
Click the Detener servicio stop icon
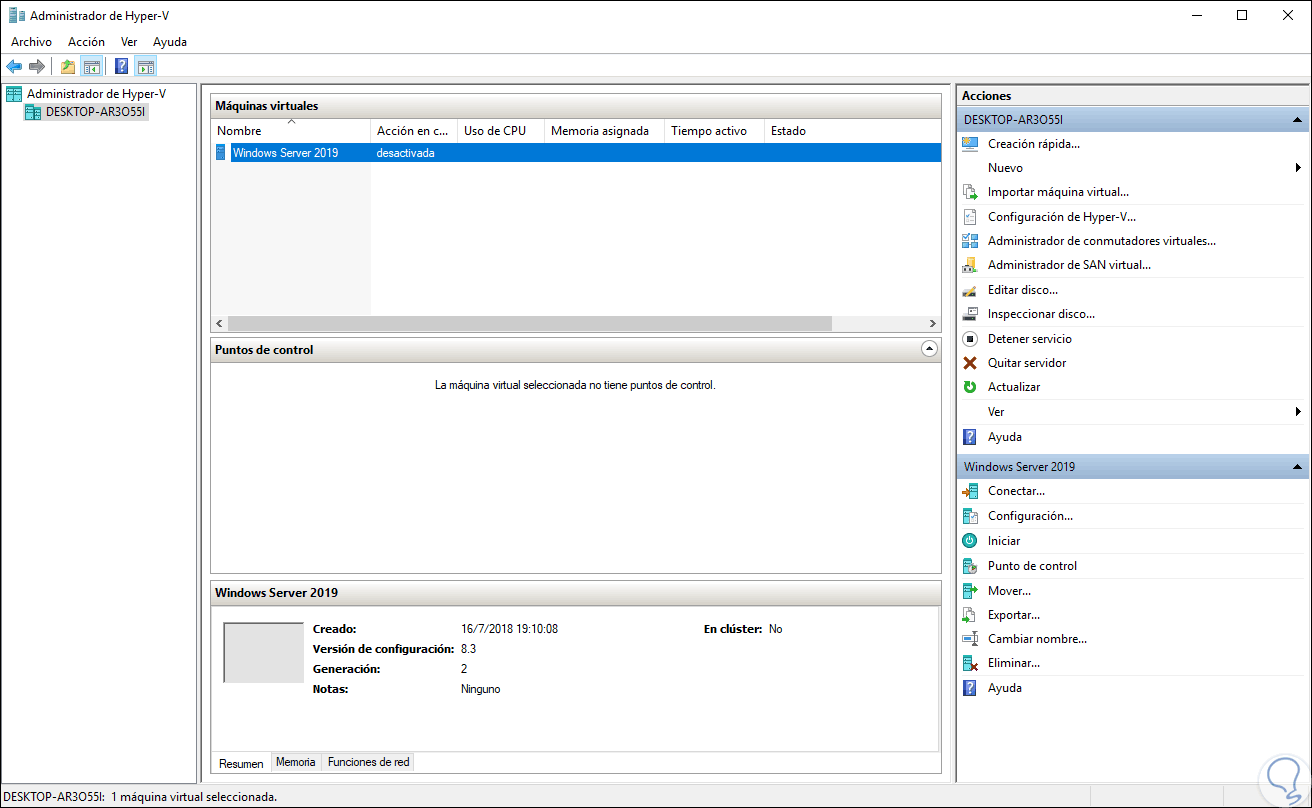click(969, 339)
